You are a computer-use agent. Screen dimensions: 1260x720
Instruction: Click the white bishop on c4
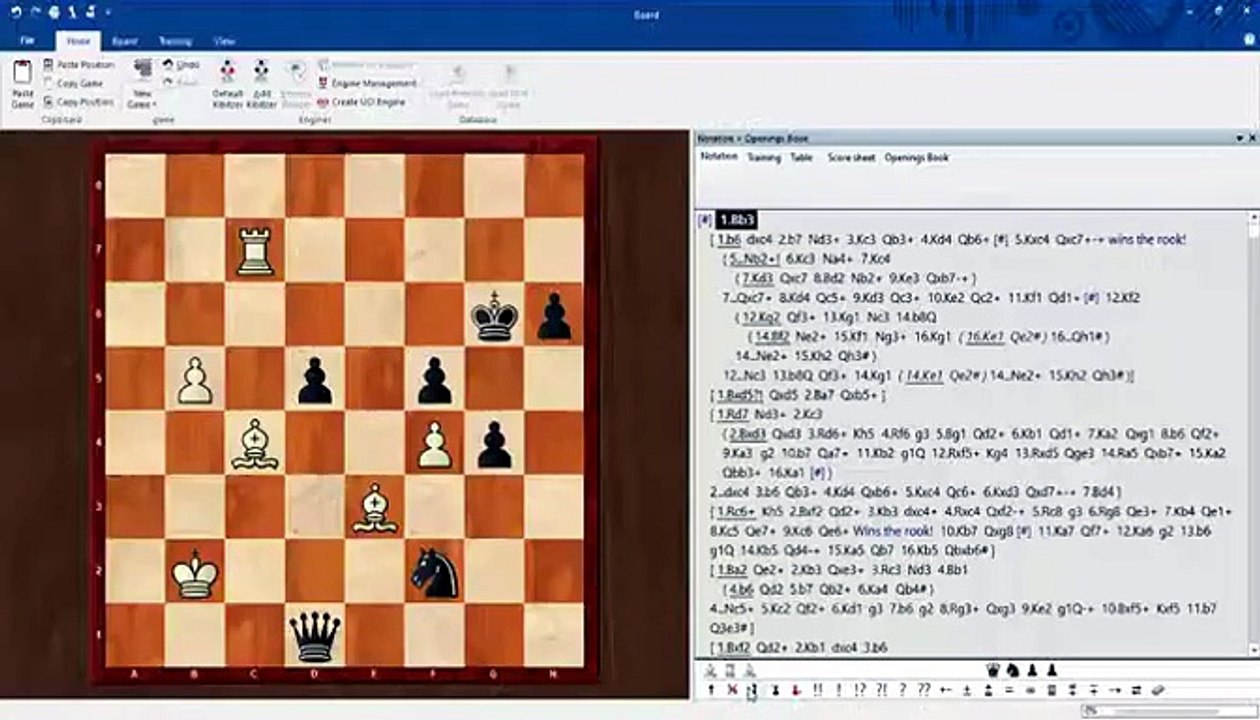point(255,443)
